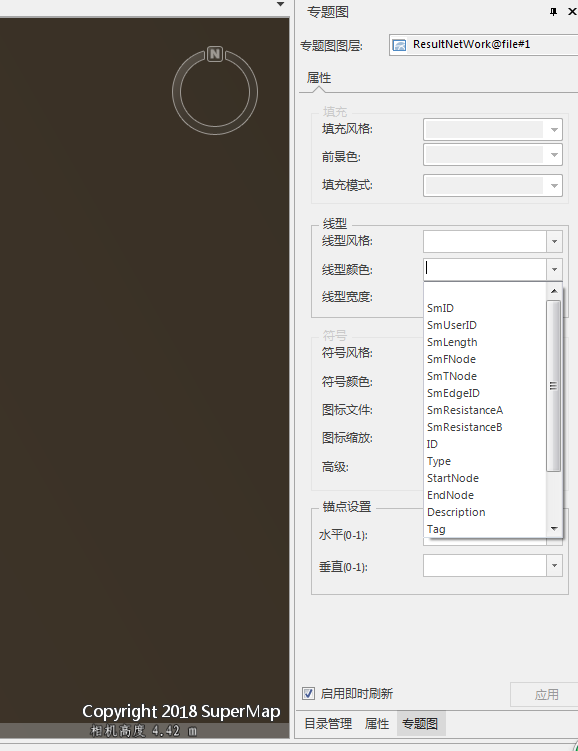
Task: Click the compass North indicator
Action: click(215, 54)
